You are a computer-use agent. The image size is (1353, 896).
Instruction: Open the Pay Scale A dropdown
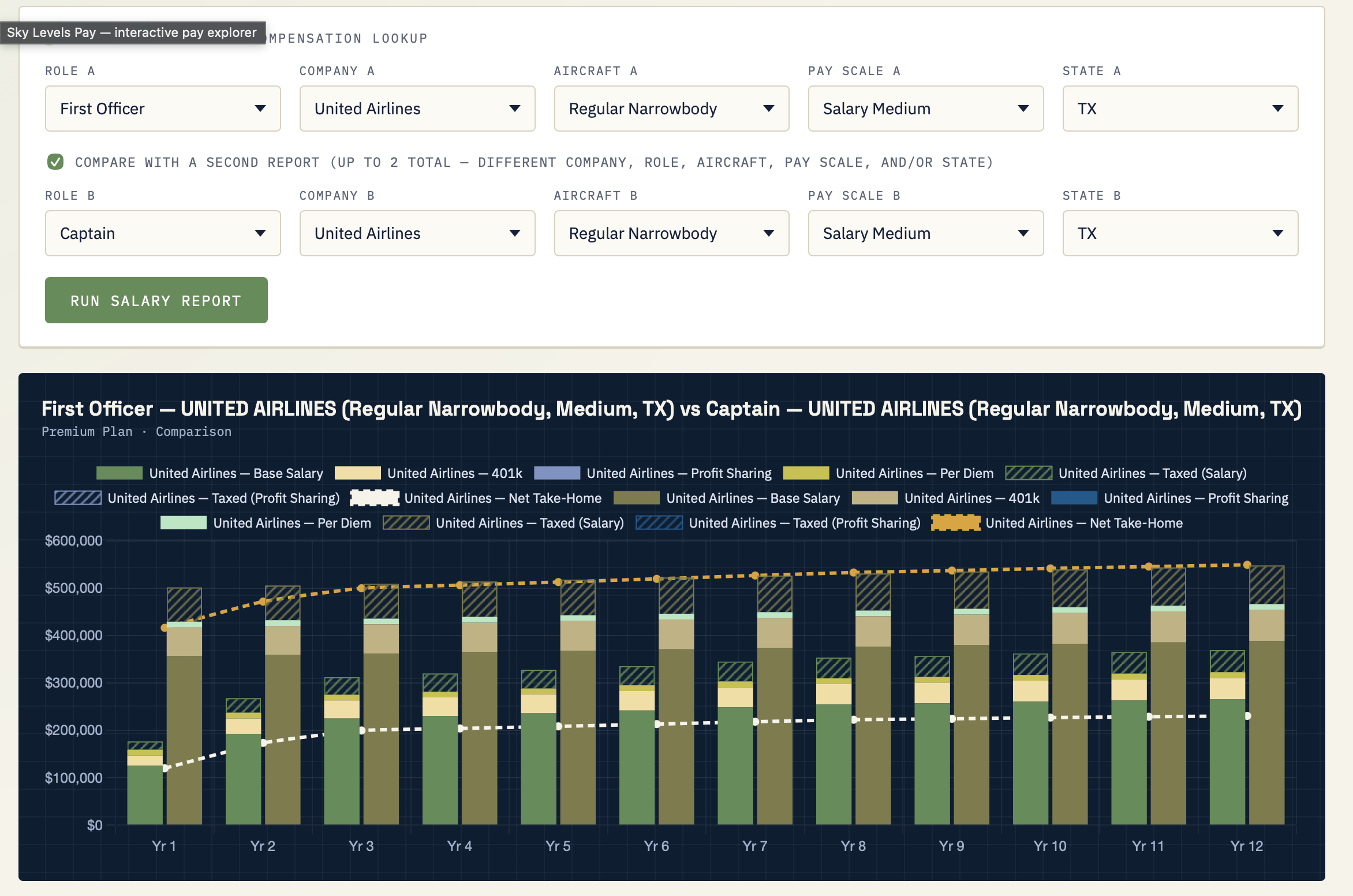coord(926,109)
